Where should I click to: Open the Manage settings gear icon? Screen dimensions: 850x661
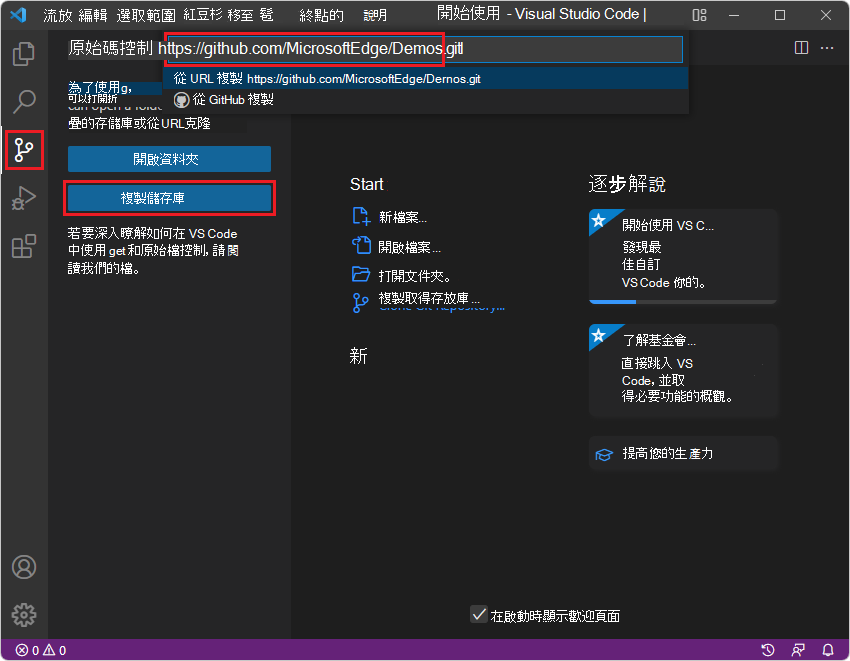24,615
